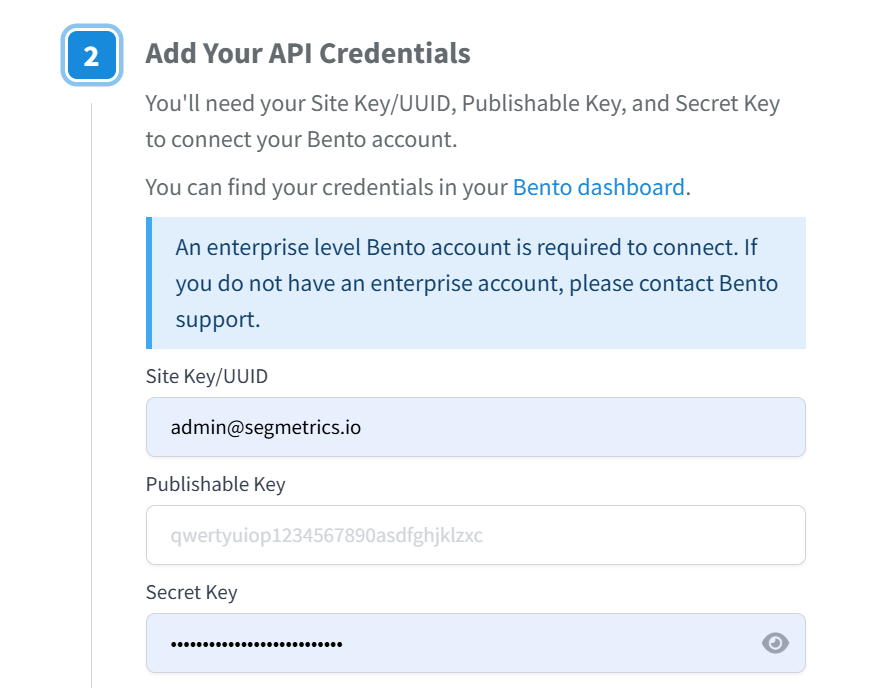This screenshot has width=877, height=688.
Task: Open the Bento dashboard link
Action: point(598,187)
